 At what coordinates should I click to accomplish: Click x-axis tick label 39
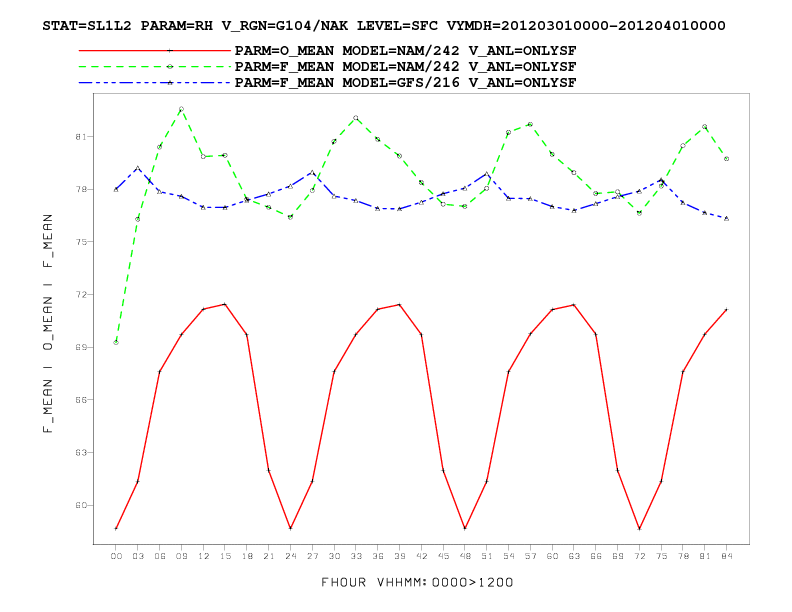[x=400, y=556]
